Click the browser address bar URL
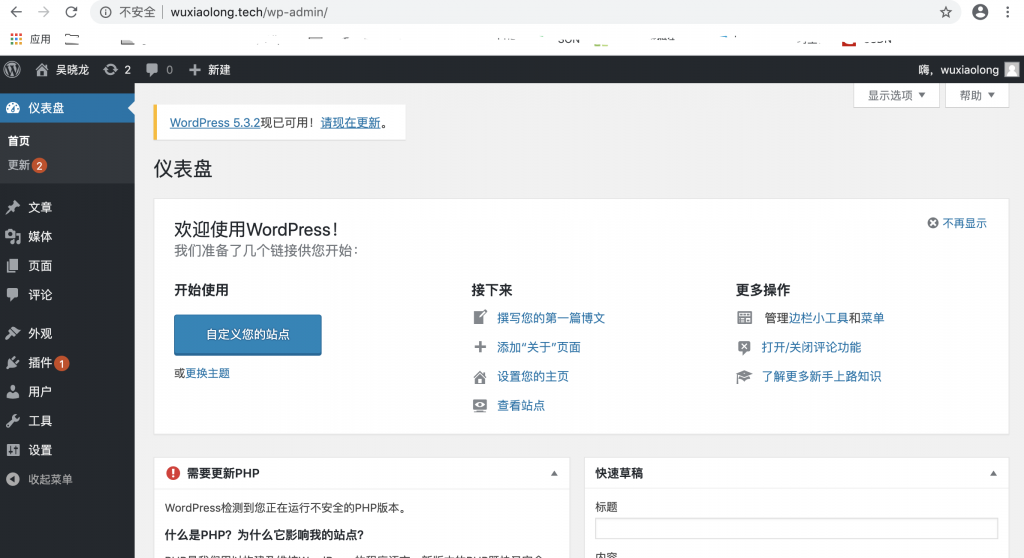Screen dimensions: 1024x558 (x=249, y=12)
